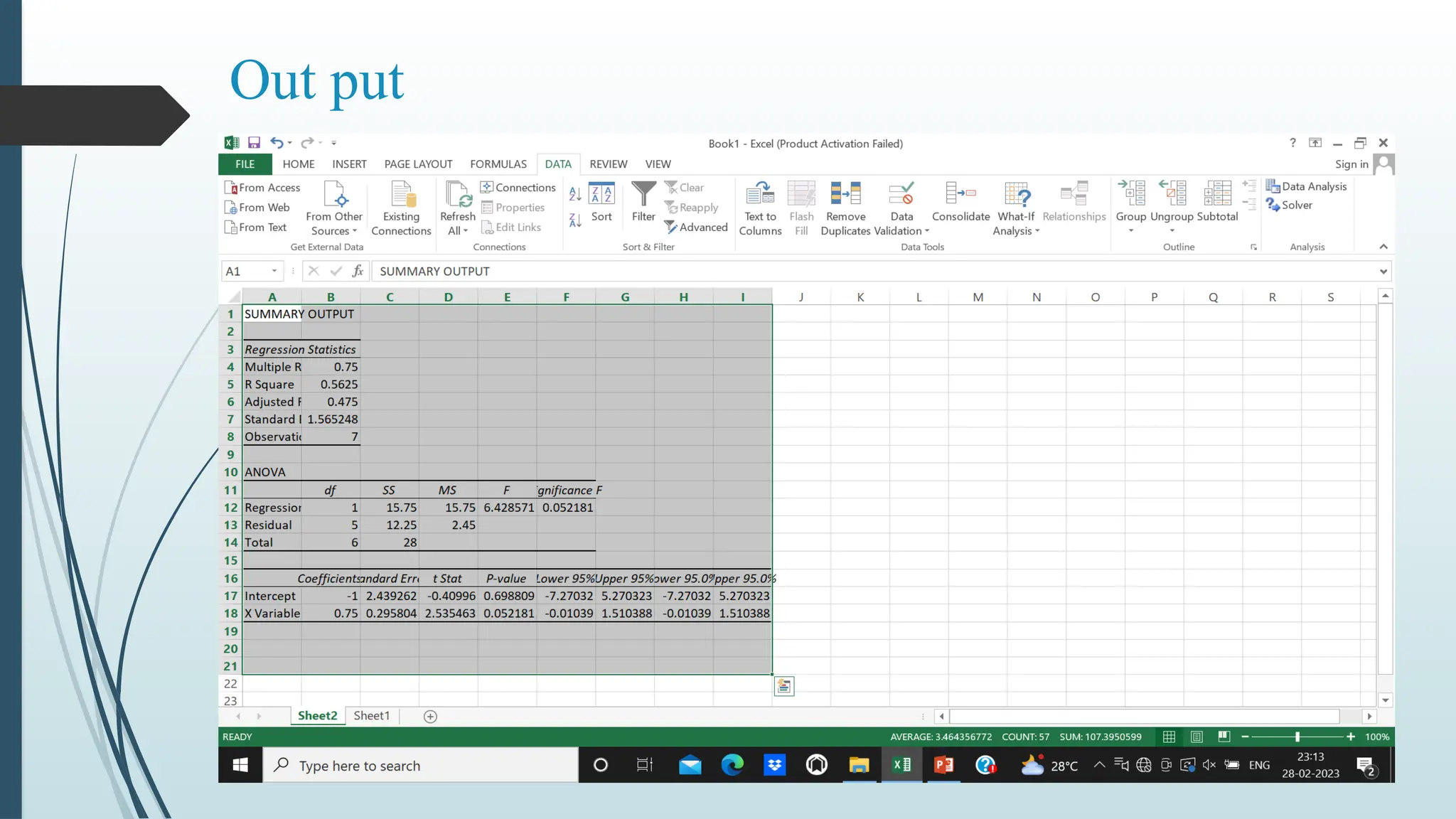Select Normal view button in status bar
The image size is (1456, 819).
click(x=1169, y=737)
